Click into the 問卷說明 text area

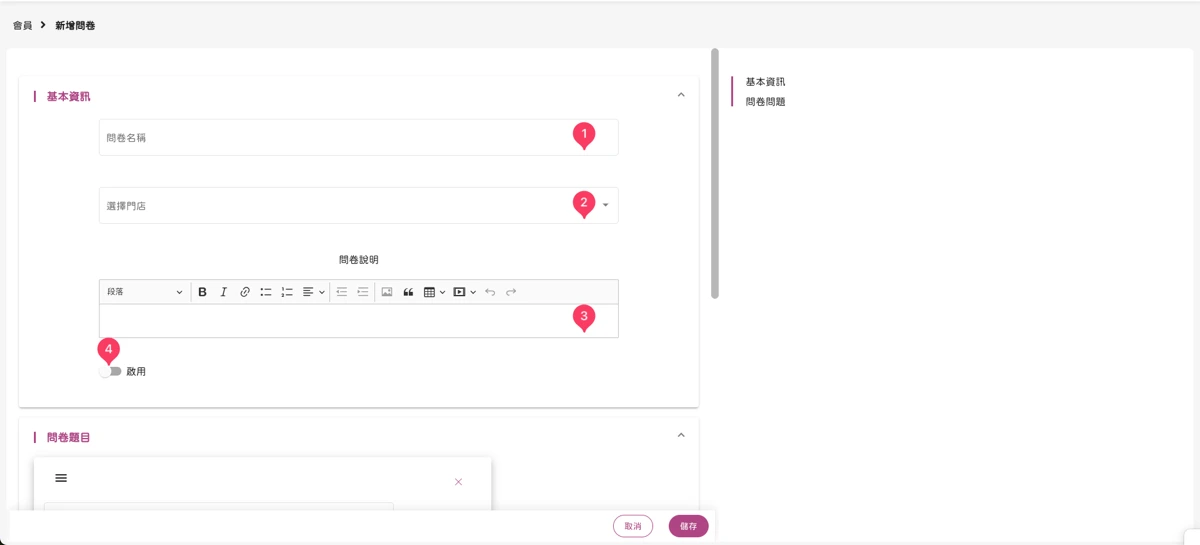[x=358, y=321]
